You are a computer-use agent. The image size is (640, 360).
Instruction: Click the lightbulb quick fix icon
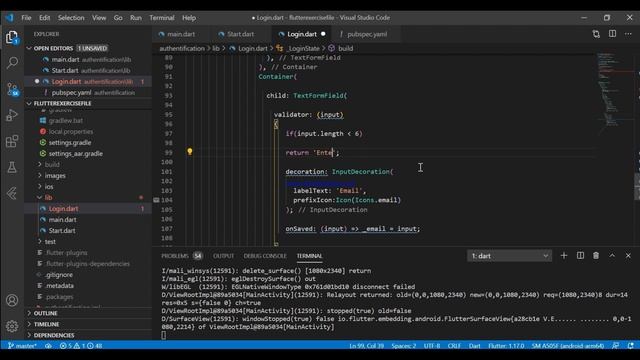(189, 152)
